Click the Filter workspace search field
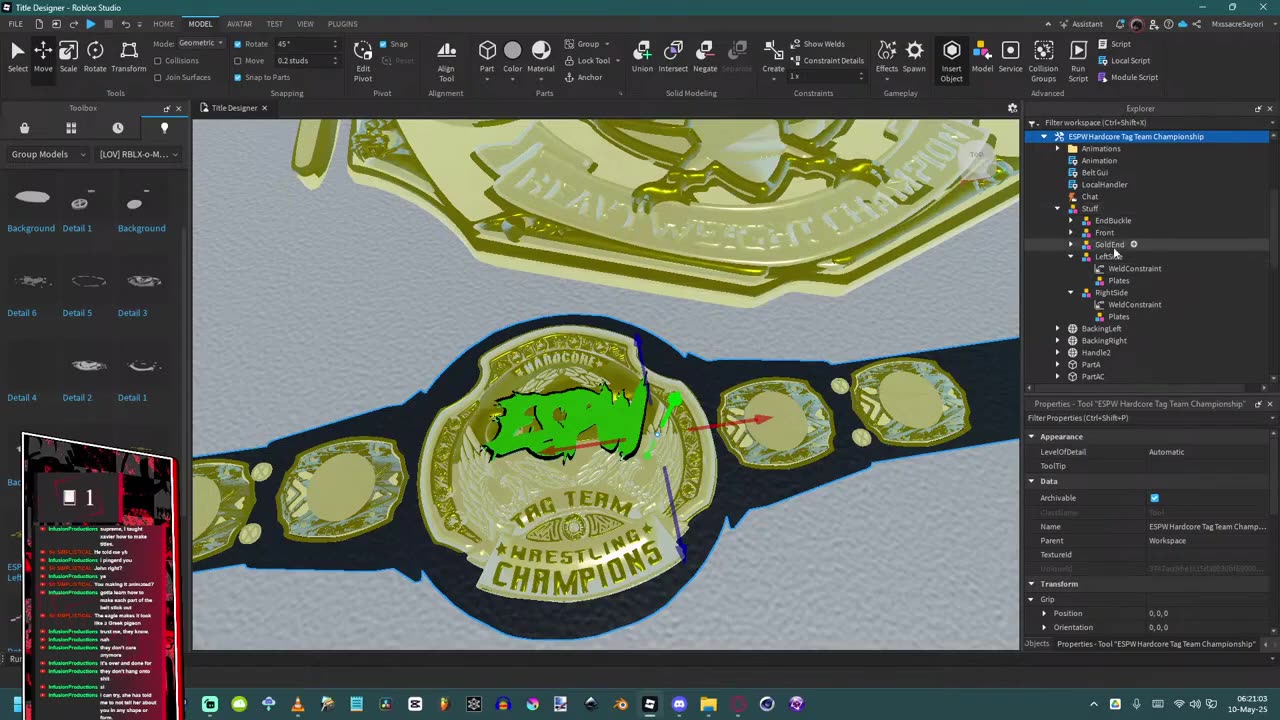The image size is (1280, 720). [1148, 123]
